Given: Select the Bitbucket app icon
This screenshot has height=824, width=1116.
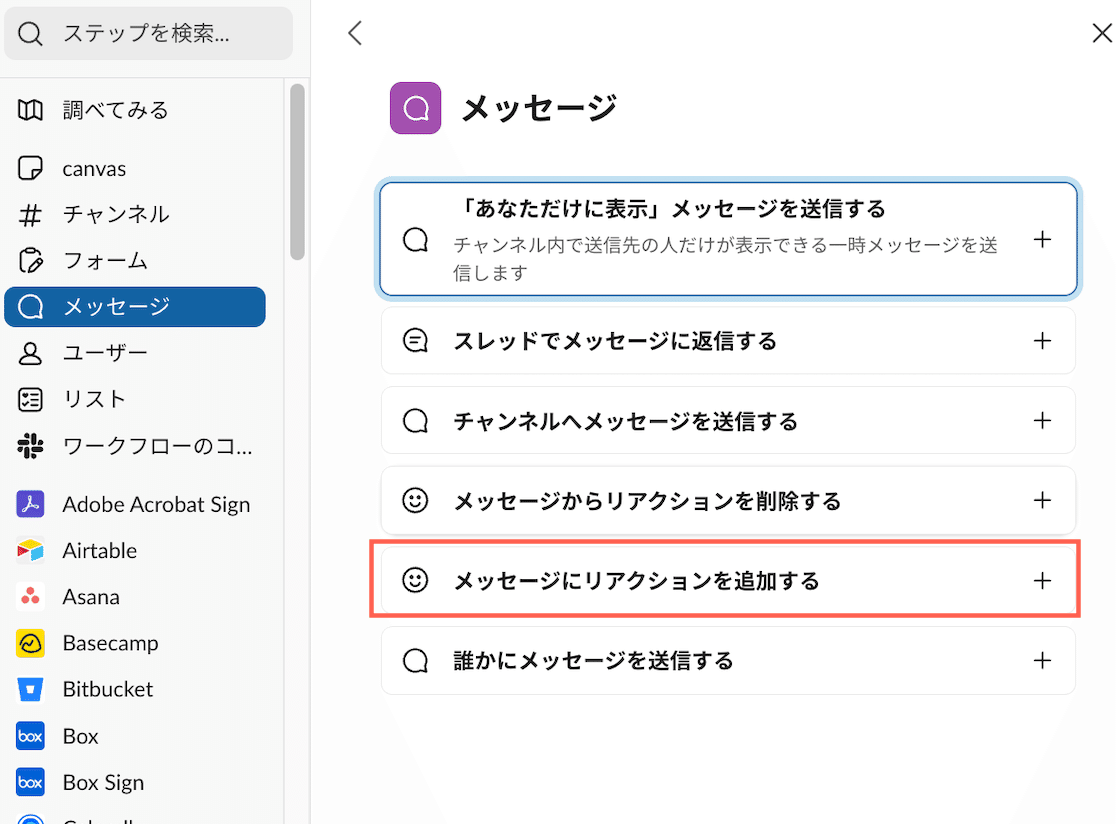Looking at the screenshot, I should [x=30, y=688].
